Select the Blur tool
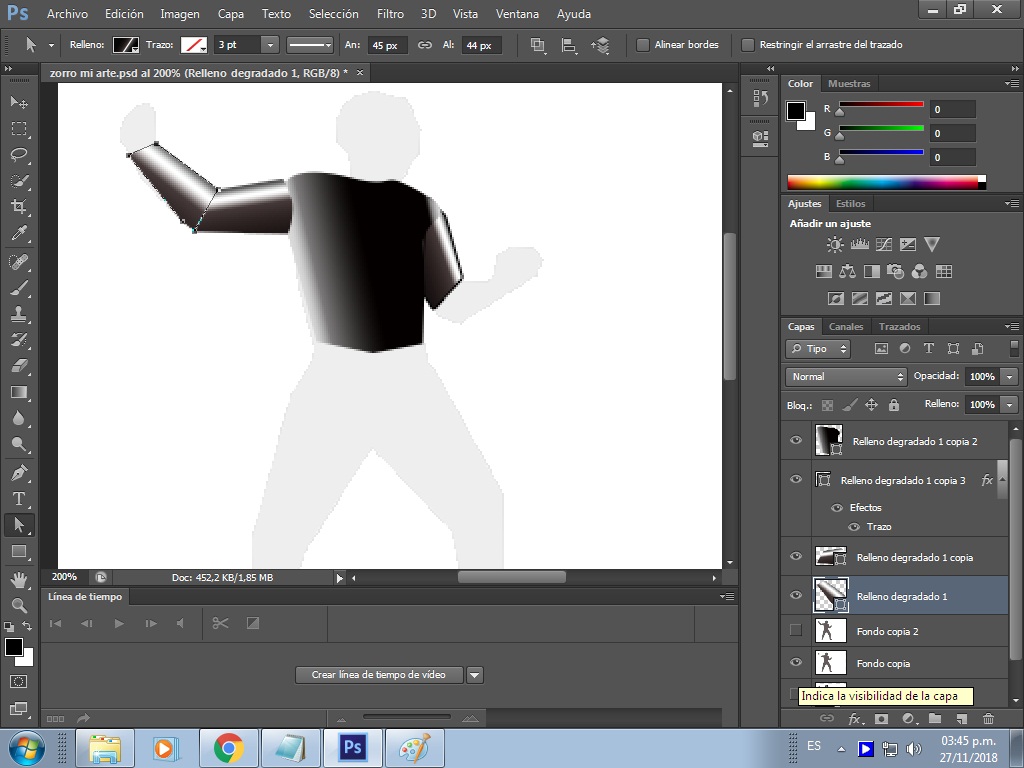This screenshot has height=768, width=1024. coord(19,418)
